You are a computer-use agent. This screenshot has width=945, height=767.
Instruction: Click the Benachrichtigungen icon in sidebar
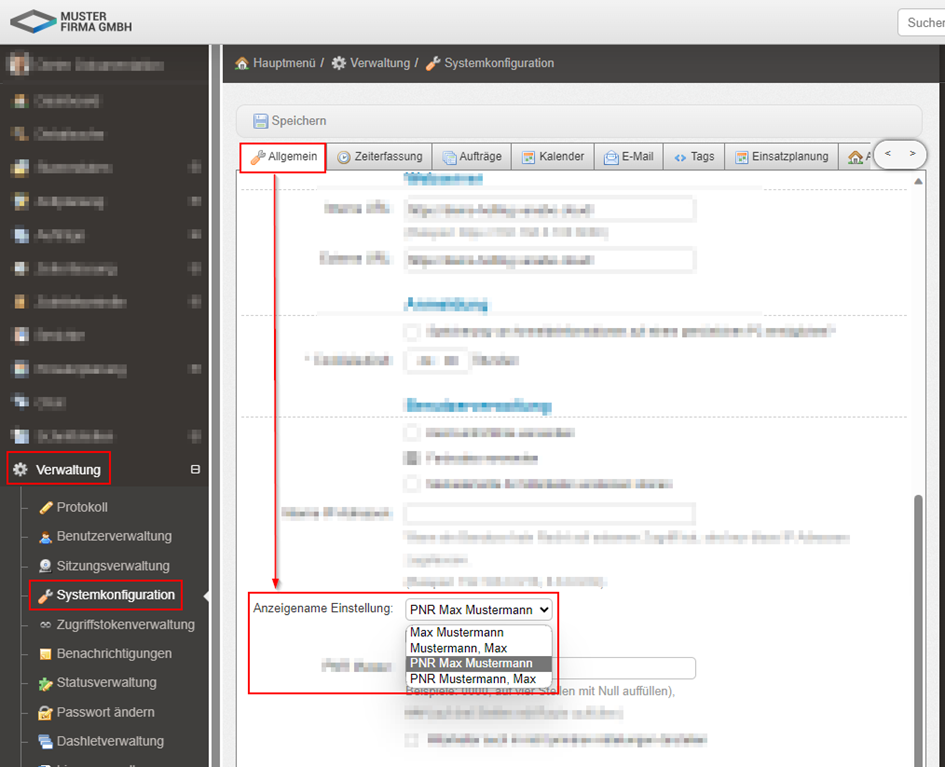pyautogui.click(x=45, y=654)
